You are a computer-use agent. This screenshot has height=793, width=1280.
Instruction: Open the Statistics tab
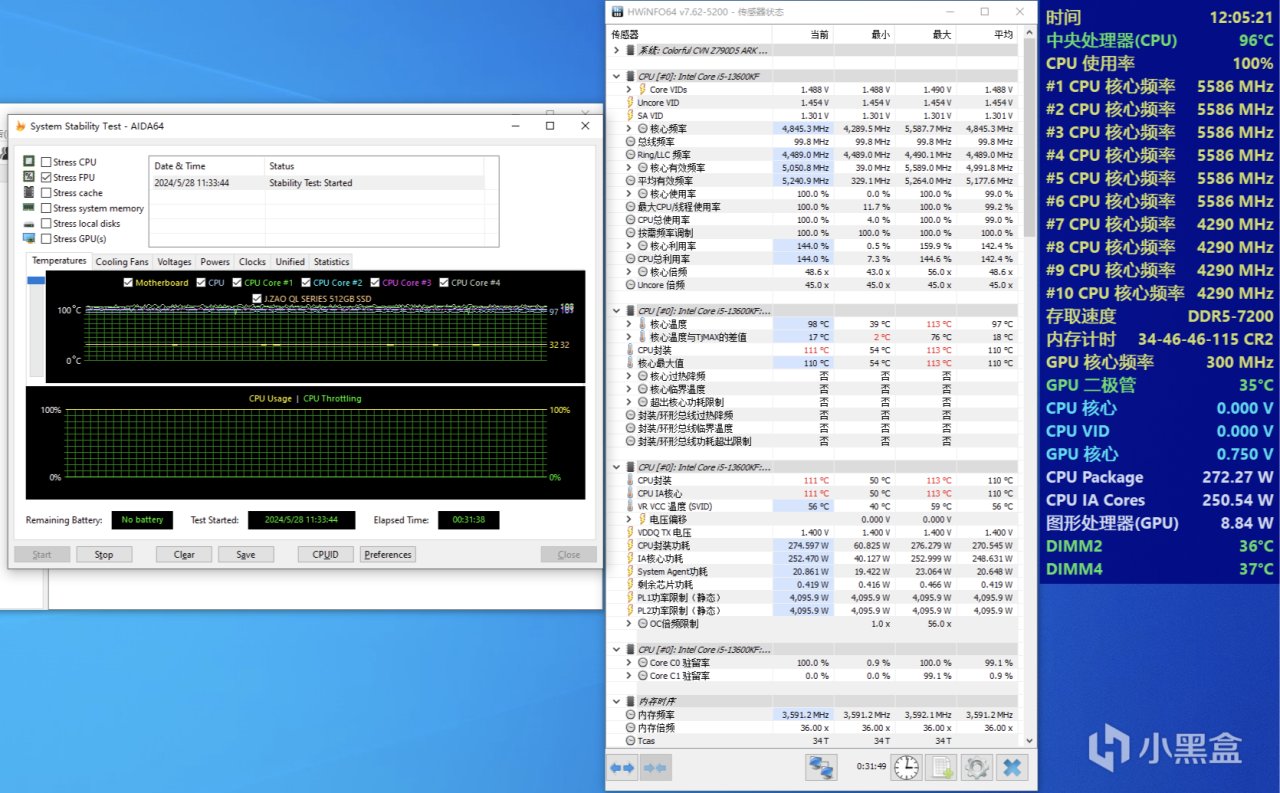(332, 262)
